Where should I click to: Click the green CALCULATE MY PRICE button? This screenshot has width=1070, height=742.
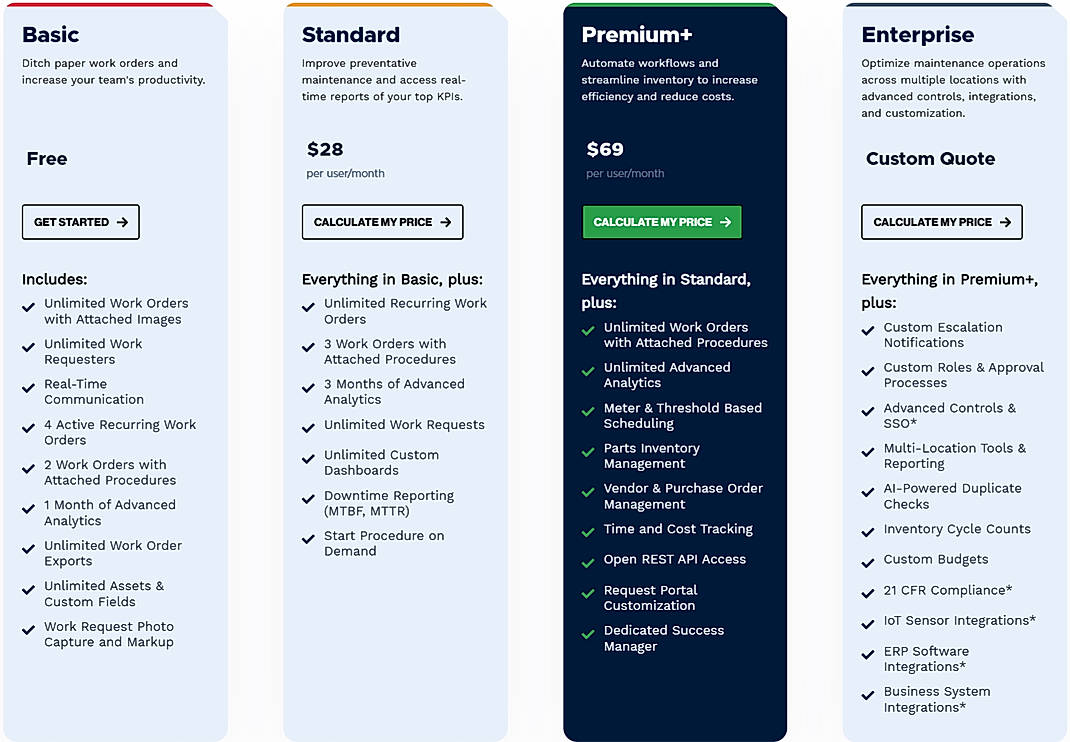point(661,222)
